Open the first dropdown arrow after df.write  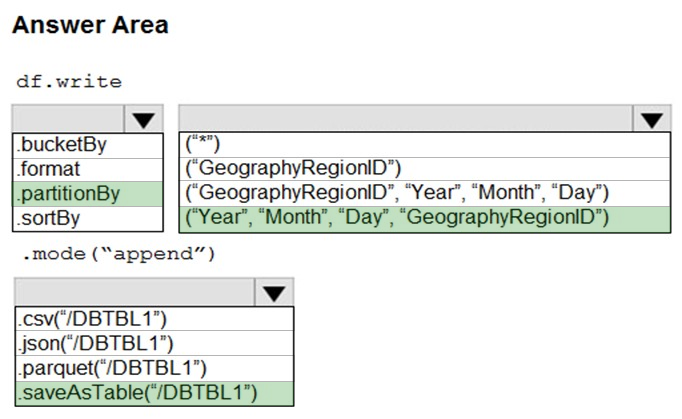144,119
